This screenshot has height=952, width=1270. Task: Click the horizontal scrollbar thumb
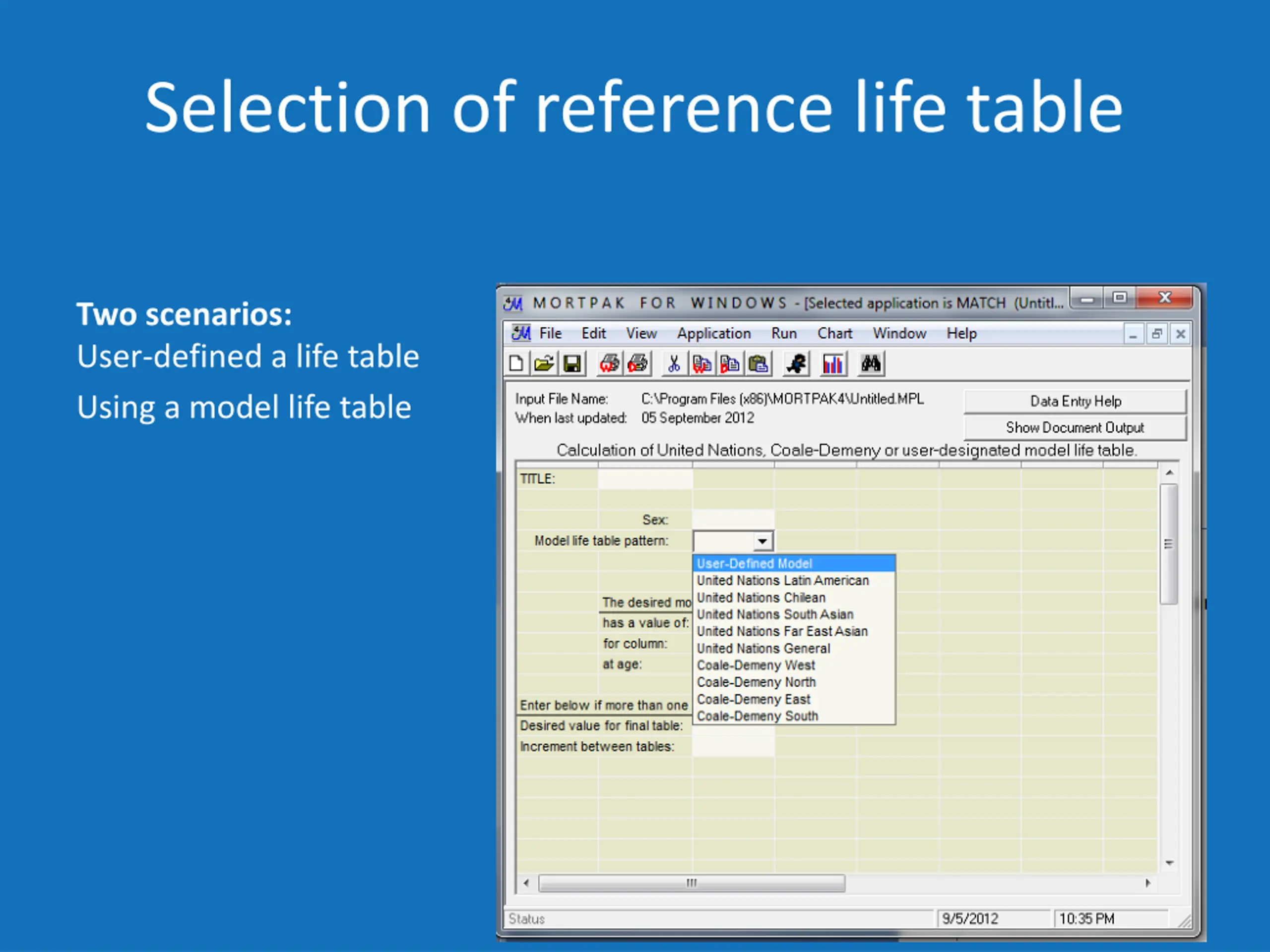691,883
